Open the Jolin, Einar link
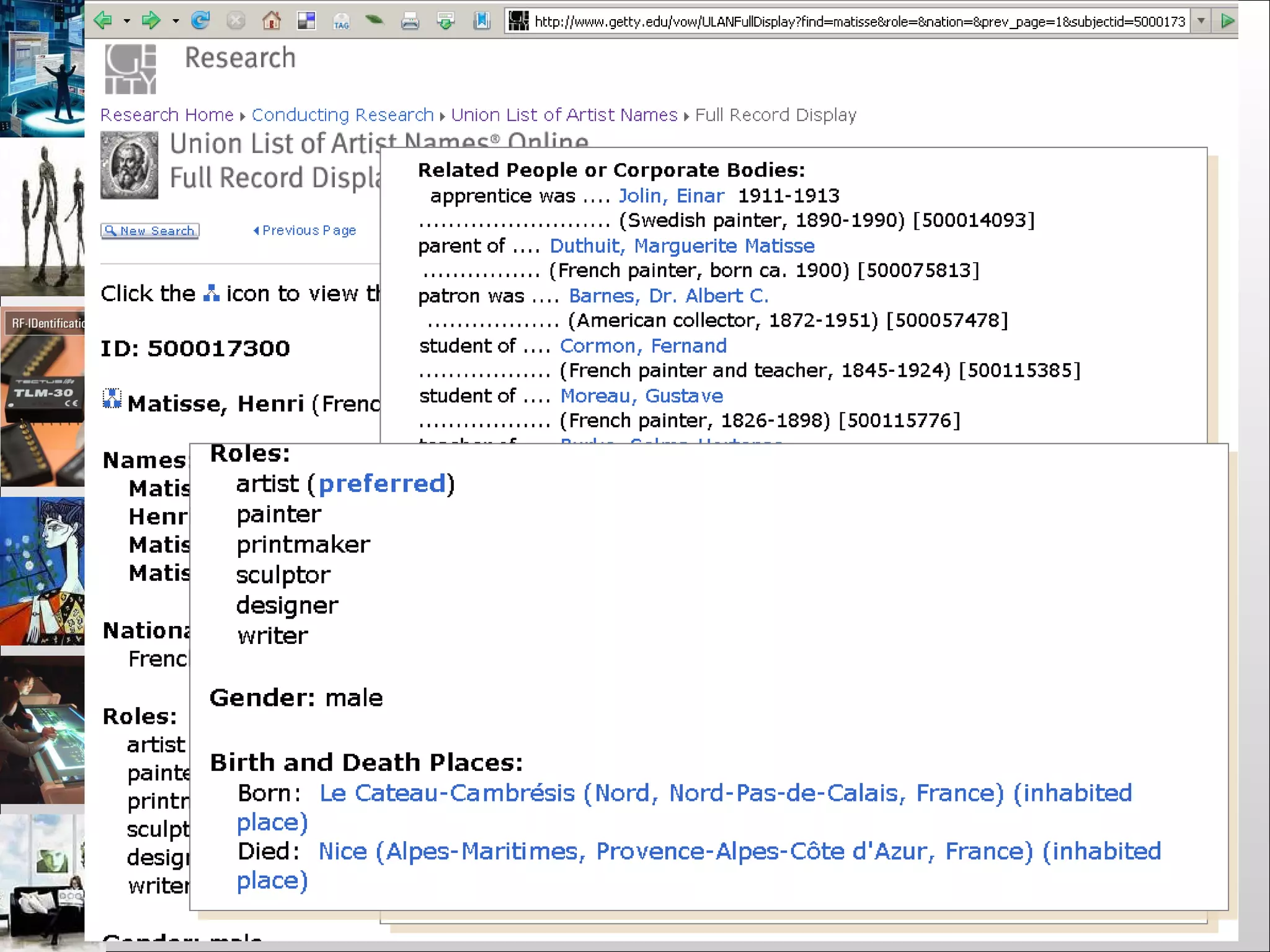1270x952 pixels. coord(671,196)
